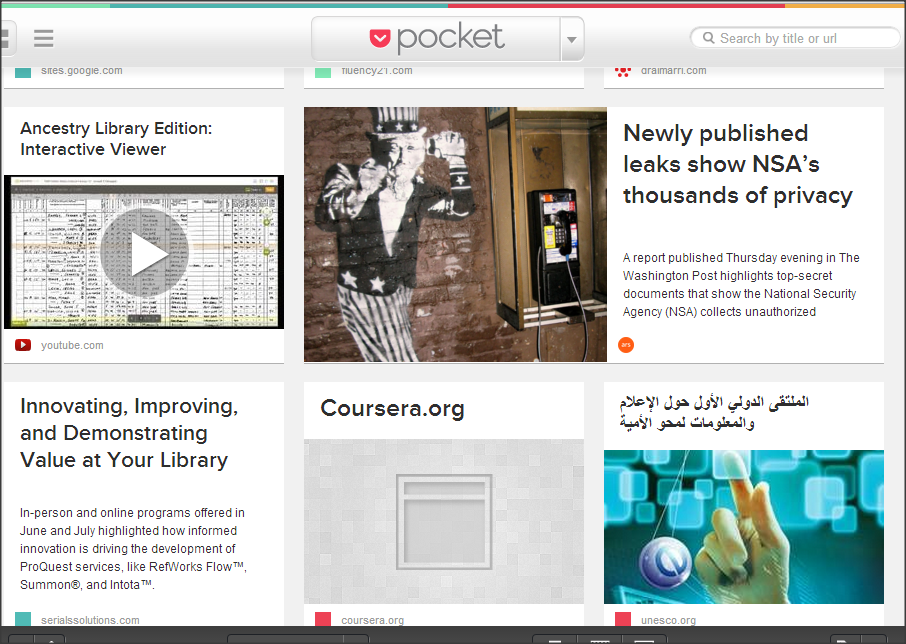Screen dimensions: 906x644
Task: Click the teal sites.google.com favicon square
Action: [x=23, y=72]
